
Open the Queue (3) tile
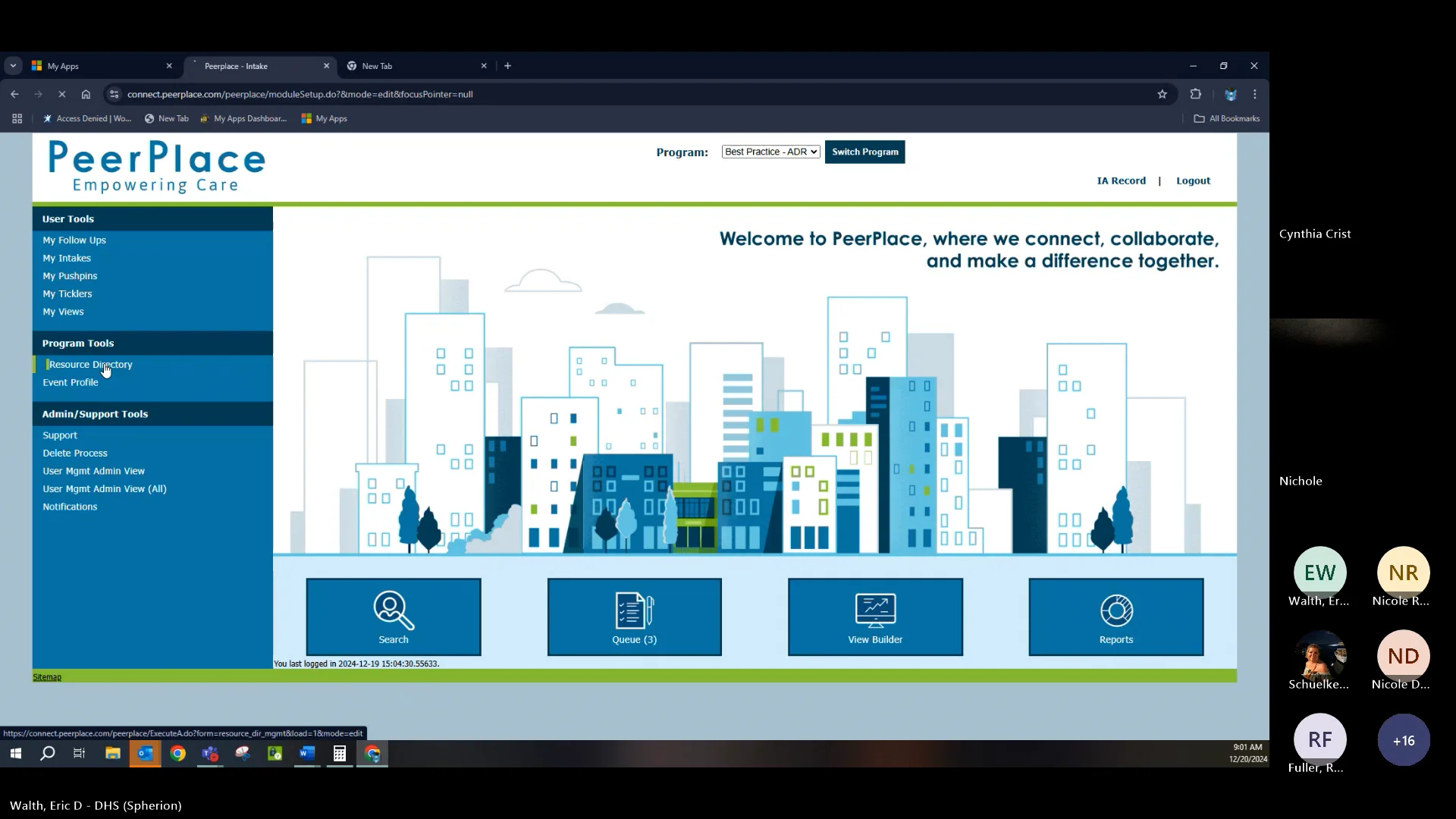point(633,616)
